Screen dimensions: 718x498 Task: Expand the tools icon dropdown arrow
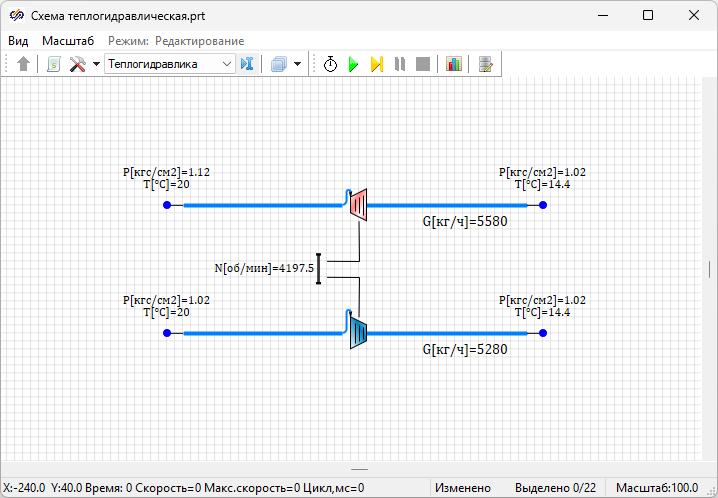96,64
